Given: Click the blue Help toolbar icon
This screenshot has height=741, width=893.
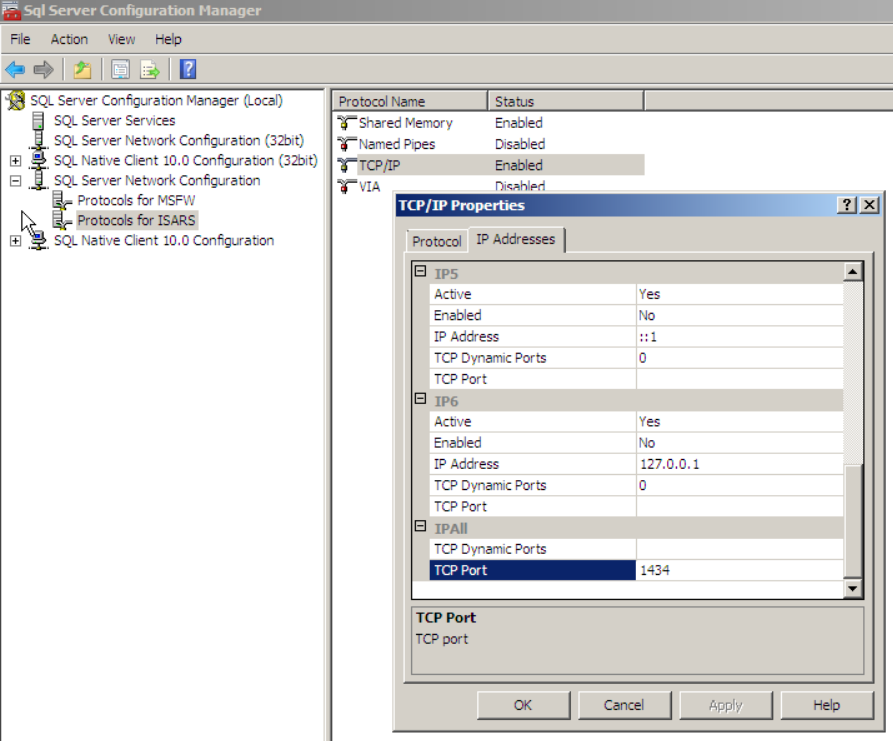Looking at the screenshot, I should tap(188, 69).
